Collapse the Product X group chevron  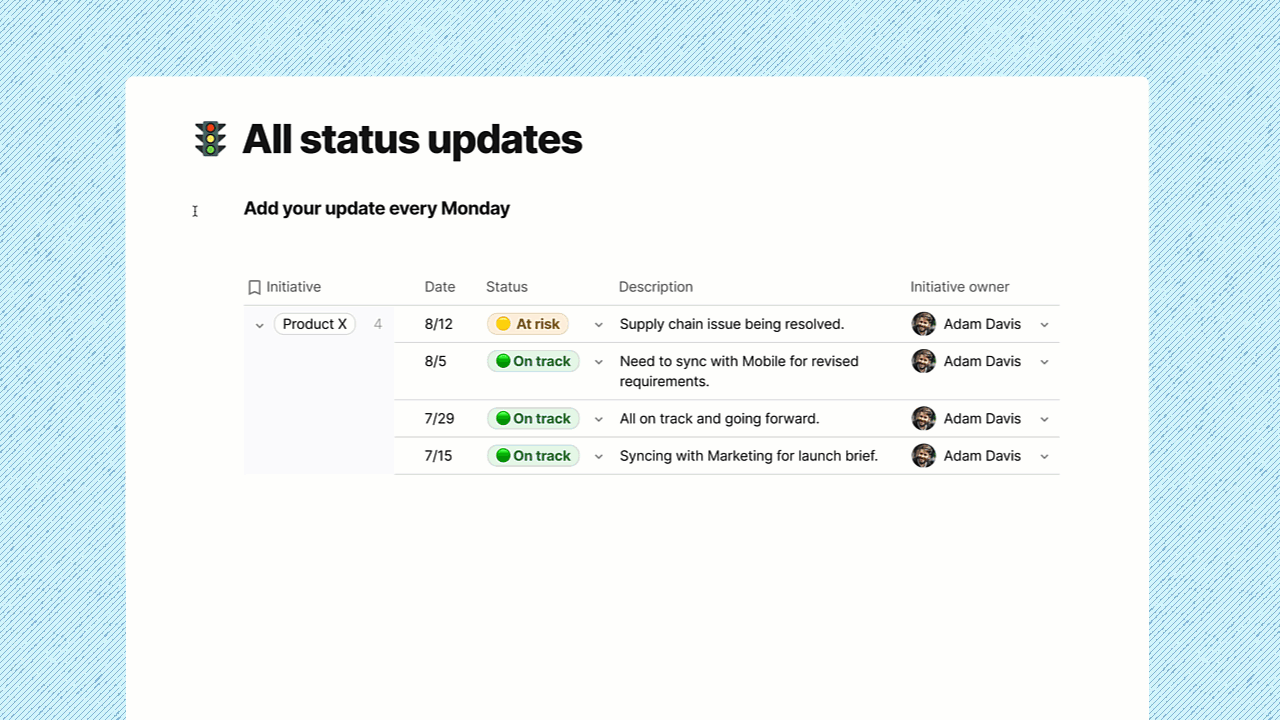click(x=259, y=325)
